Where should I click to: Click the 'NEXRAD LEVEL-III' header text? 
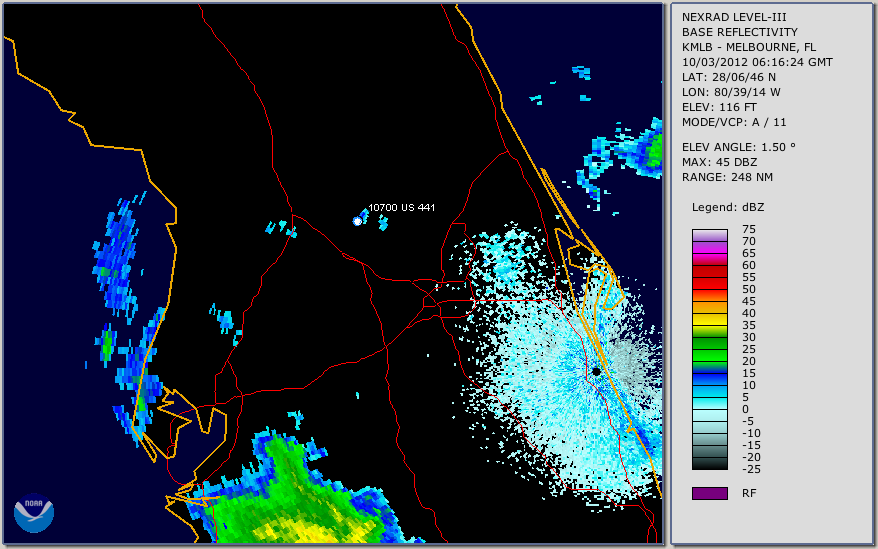(734, 17)
